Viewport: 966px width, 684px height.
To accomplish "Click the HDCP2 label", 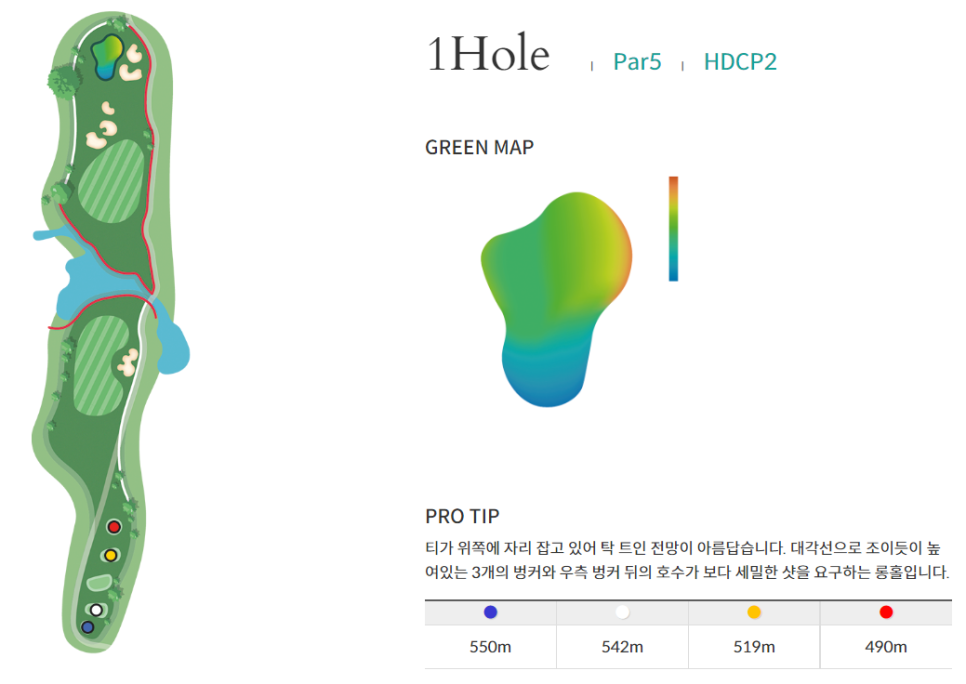I will point(740,62).
